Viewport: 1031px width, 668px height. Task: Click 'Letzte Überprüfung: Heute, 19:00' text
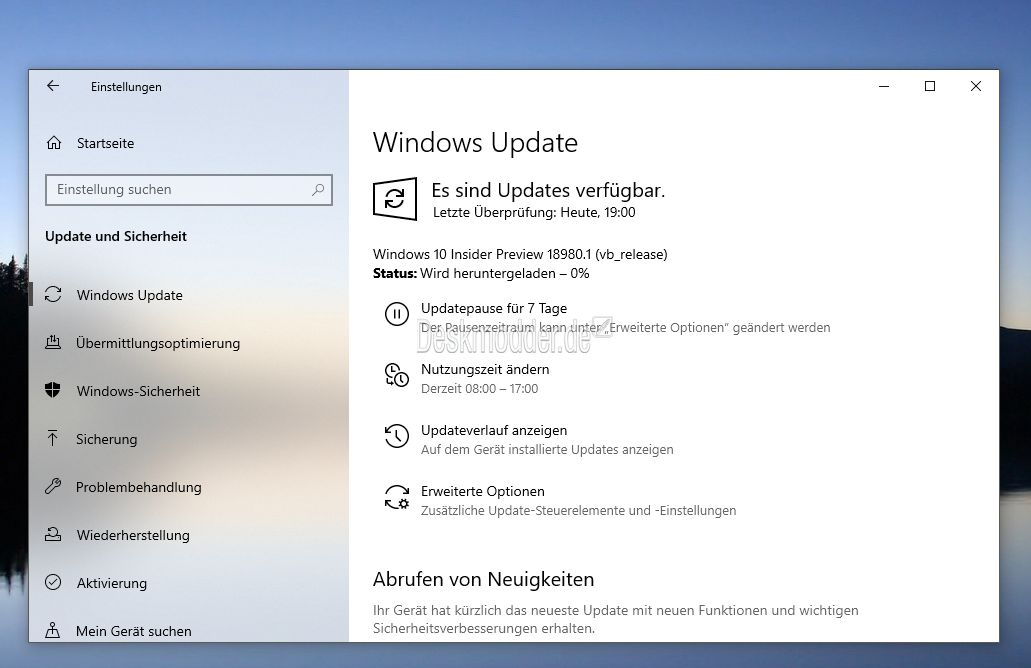(534, 212)
